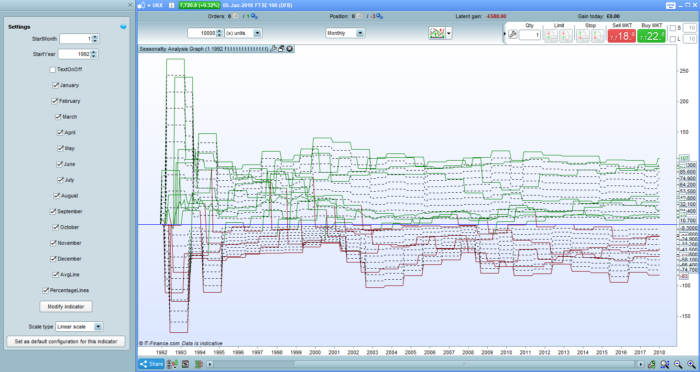
Task: Click the blue help icon in Settings
Action: click(123, 27)
